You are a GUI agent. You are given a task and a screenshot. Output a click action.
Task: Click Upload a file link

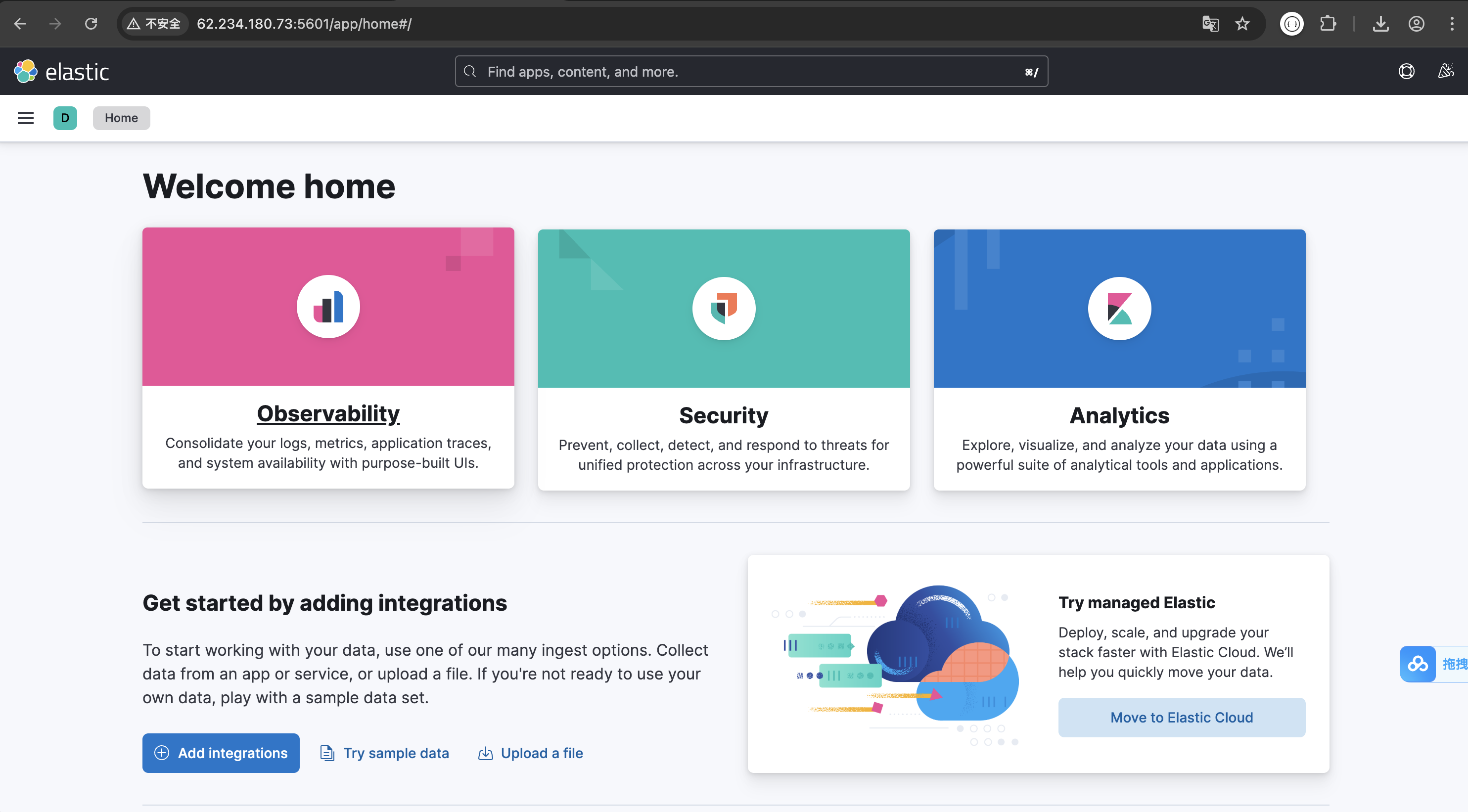(x=542, y=753)
